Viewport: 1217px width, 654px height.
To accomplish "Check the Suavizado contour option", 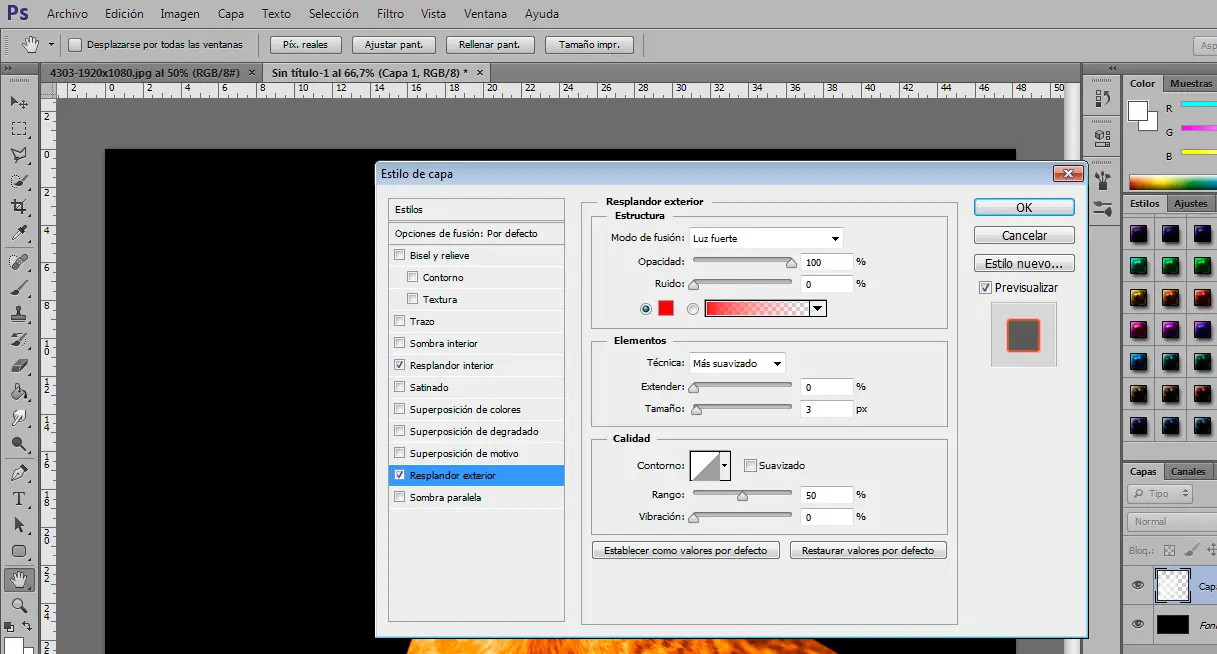I will (750, 465).
